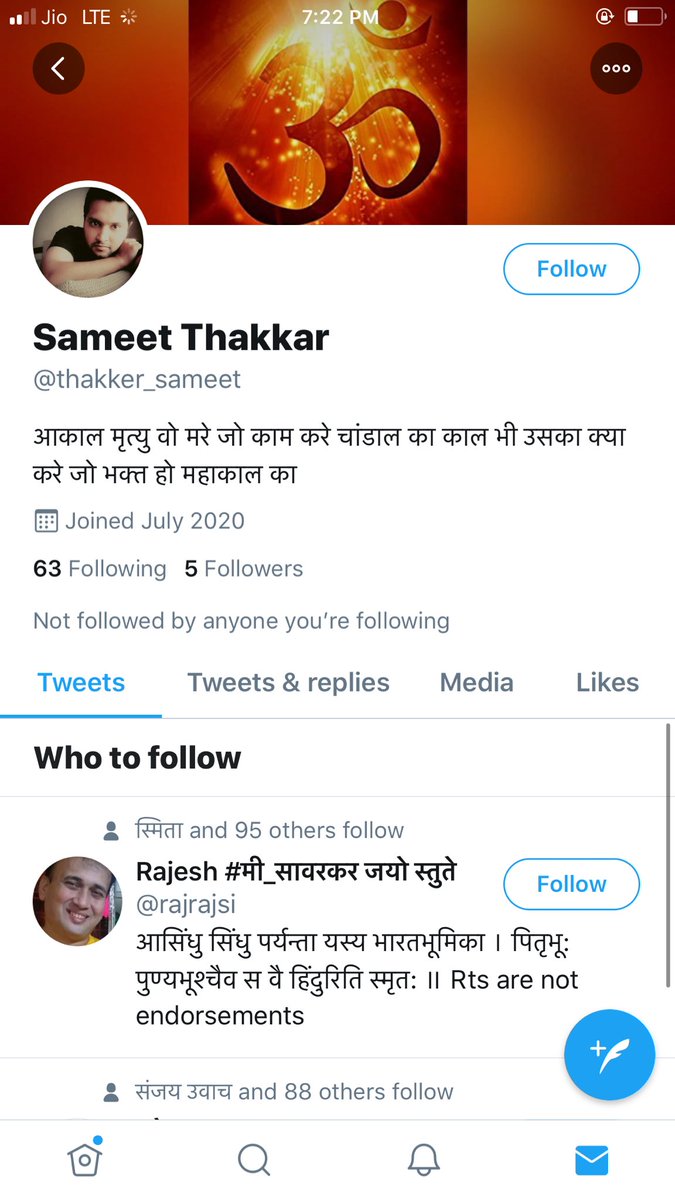Follow the suggested user @rajrajsi
The height and width of the screenshot is (1200, 675).
coord(571,884)
